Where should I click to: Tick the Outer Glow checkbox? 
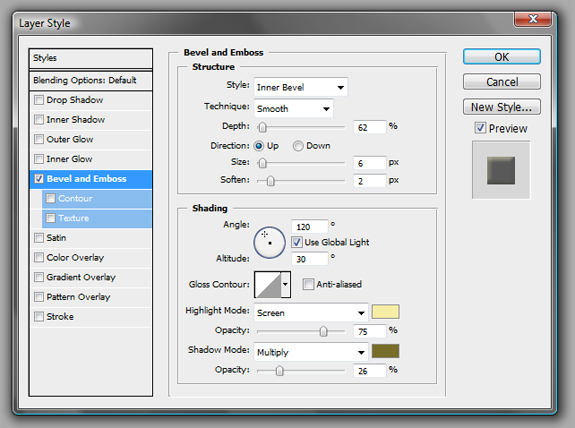(39, 139)
